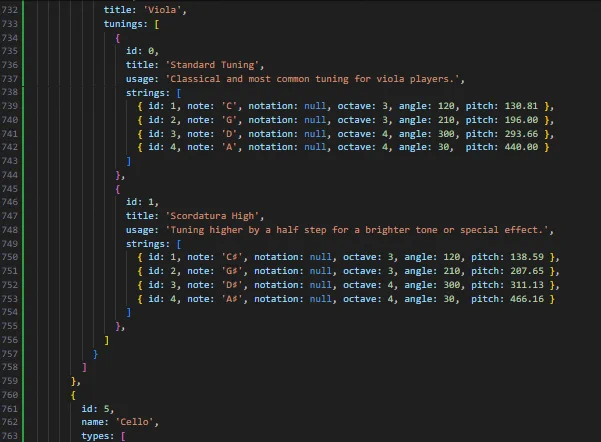Click the note 'D♯' on line 752
Image resolution: width=601 pixels, height=442 pixels.
[232, 285]
